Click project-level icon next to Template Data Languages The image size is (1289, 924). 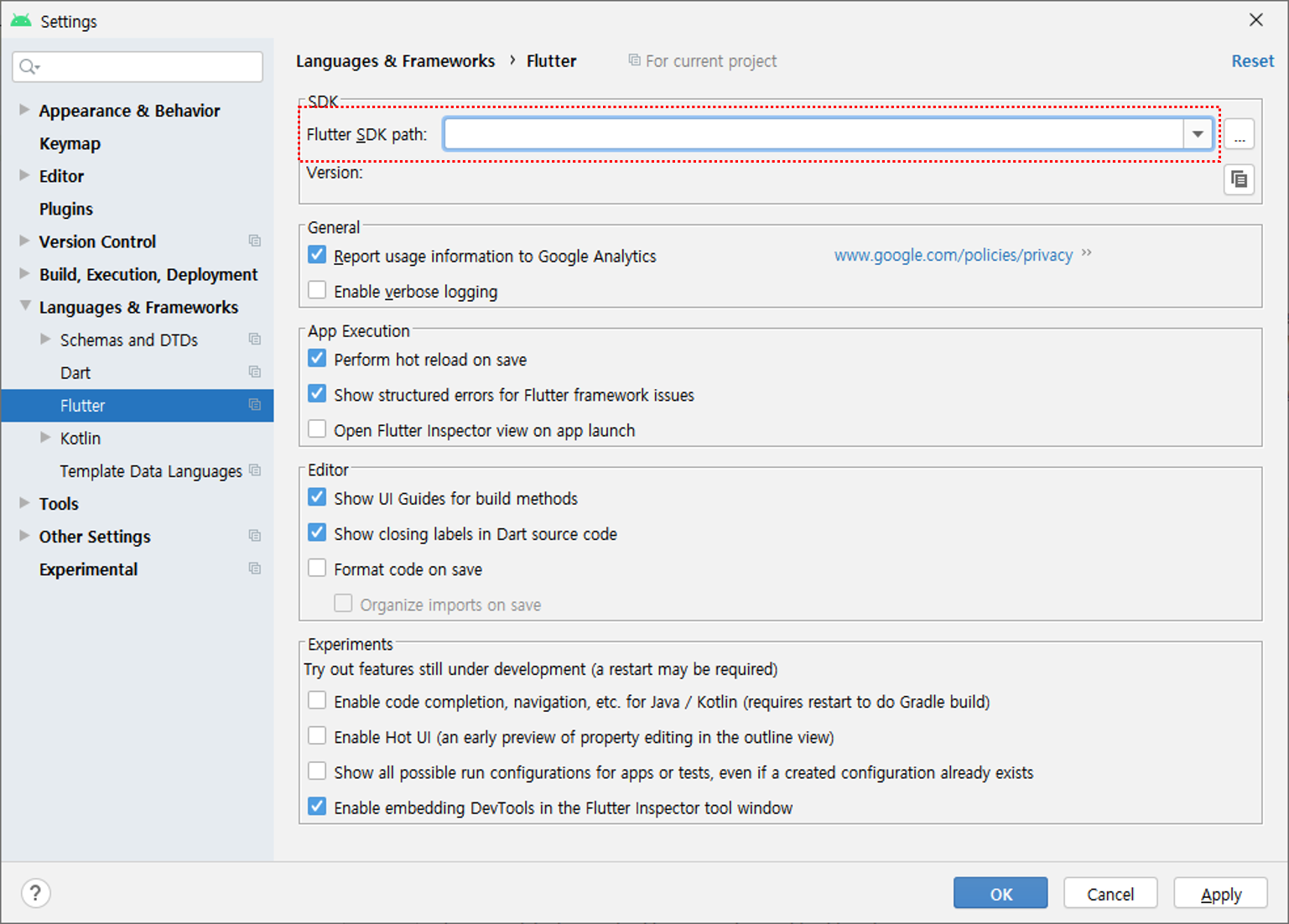coord(255,470)
